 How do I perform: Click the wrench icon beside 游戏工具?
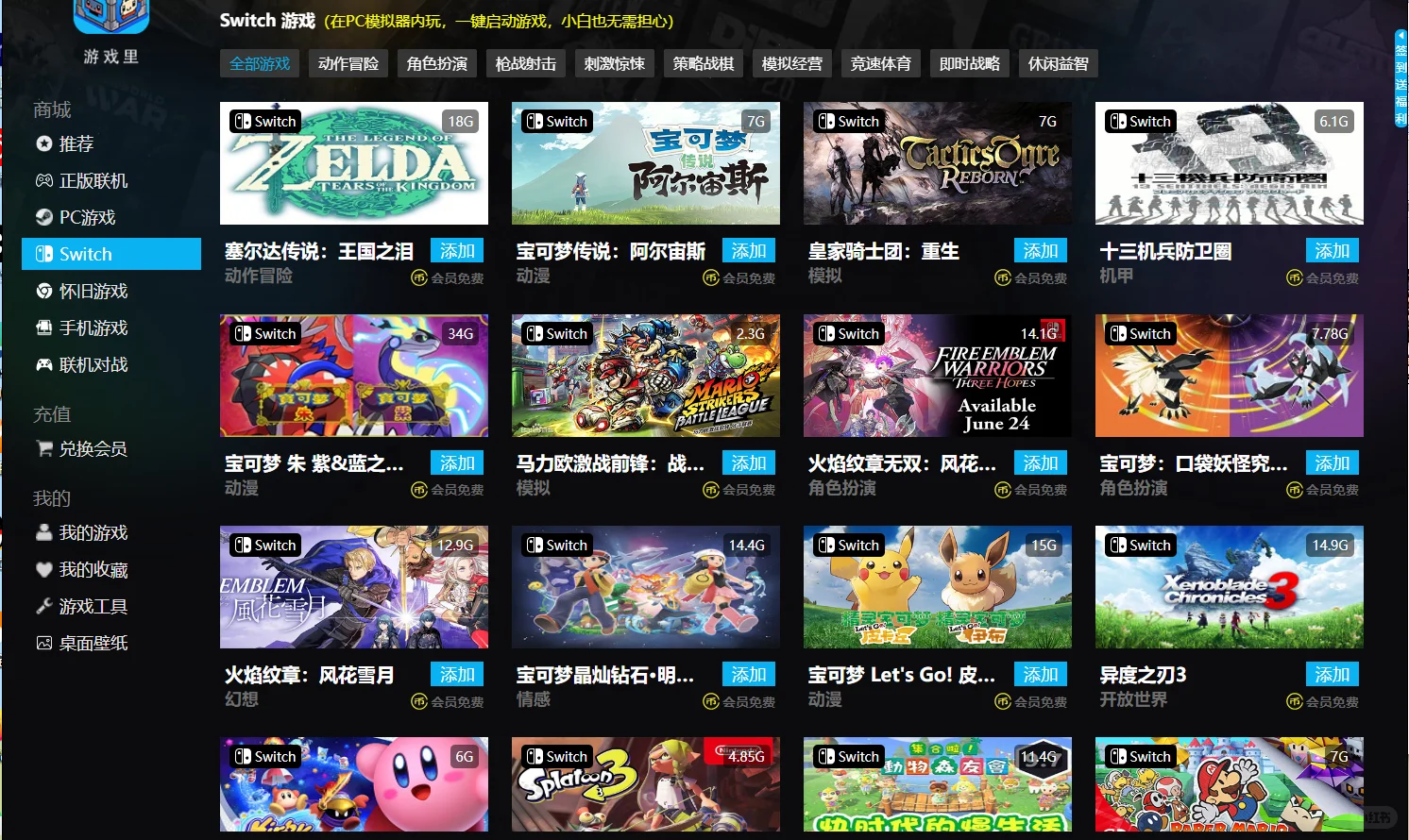coord(43,606)
